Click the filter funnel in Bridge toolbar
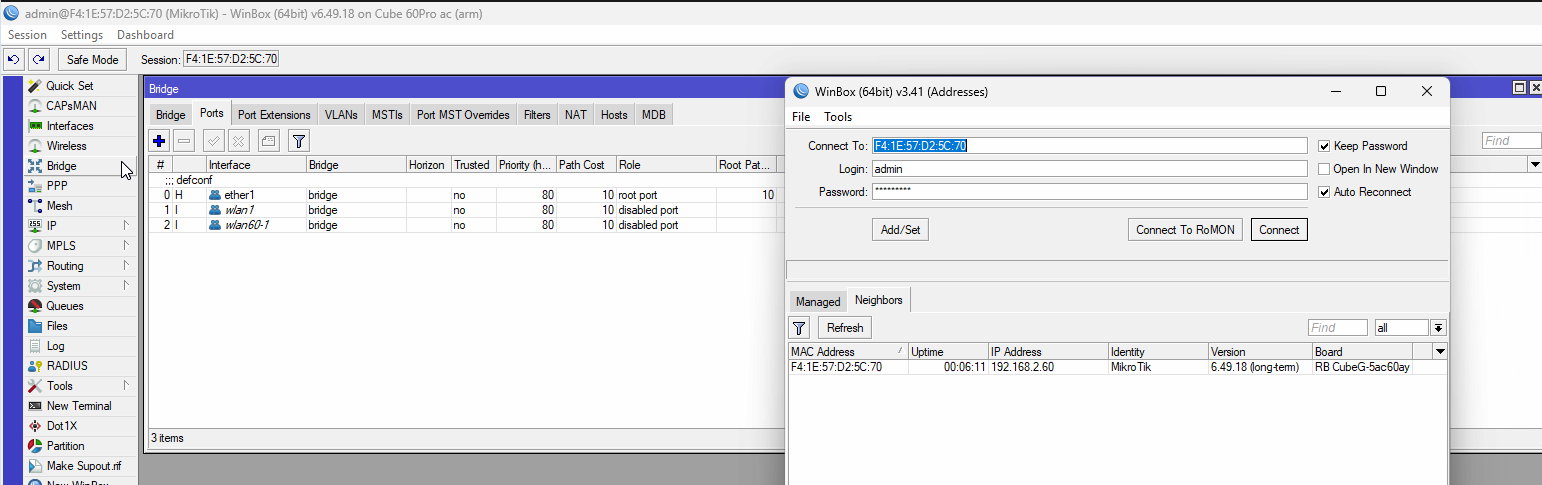 click(299, 140)
